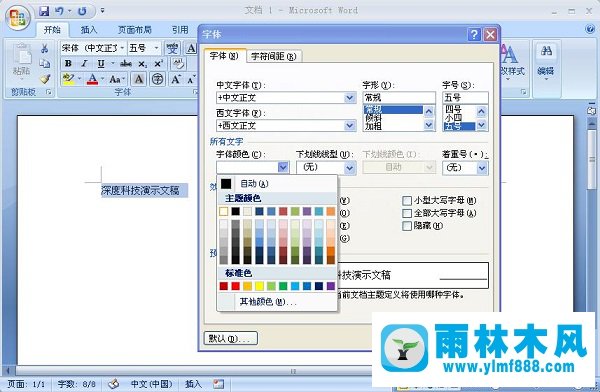600x392 pixels.
Task: Open the Chinese font dropdown
Action: [349, 98]
